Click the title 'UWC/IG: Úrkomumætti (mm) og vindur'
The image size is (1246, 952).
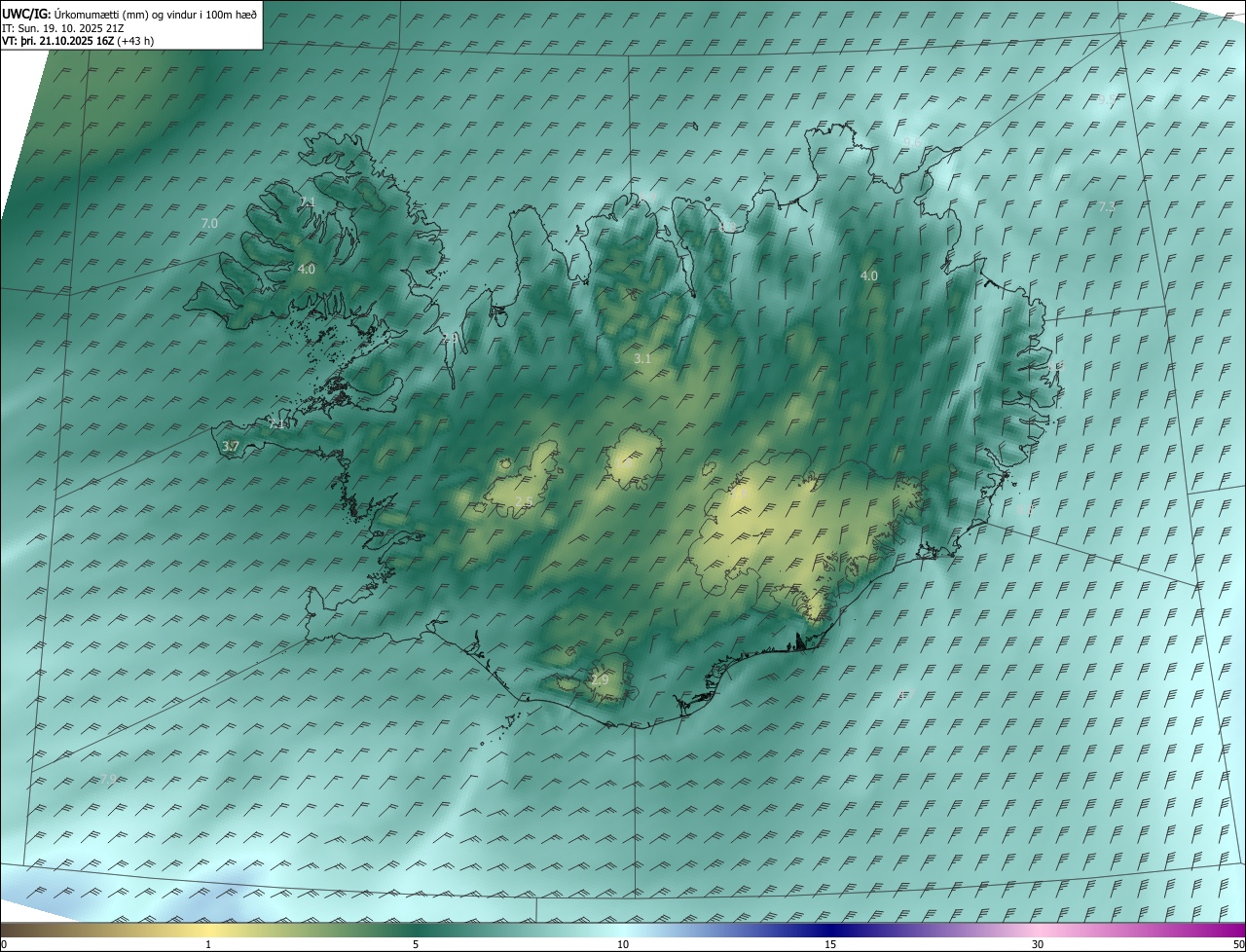pyautogui.click(x=129, y=14)
